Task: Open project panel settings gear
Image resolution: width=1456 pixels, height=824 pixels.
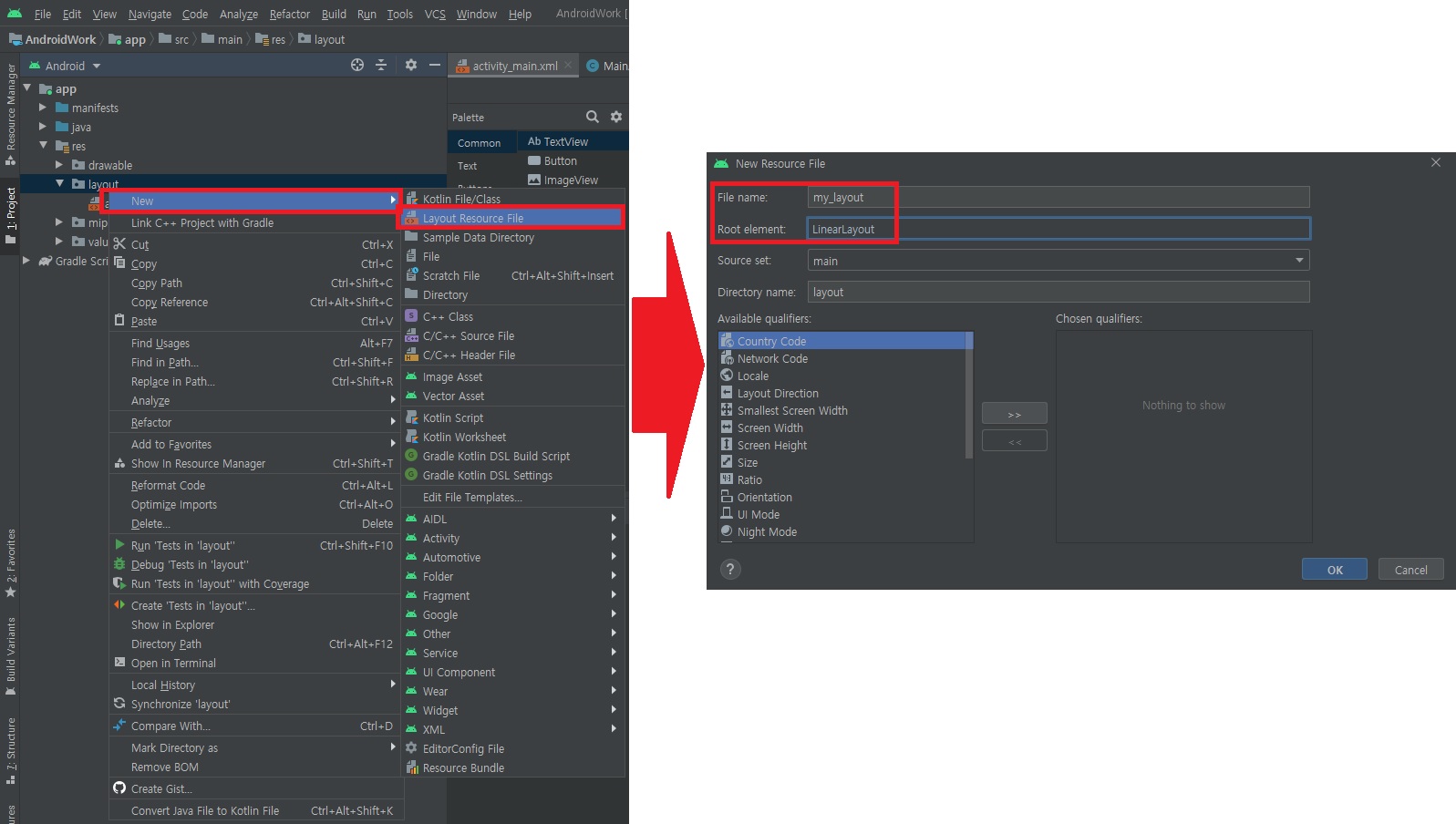Action: 411,65
